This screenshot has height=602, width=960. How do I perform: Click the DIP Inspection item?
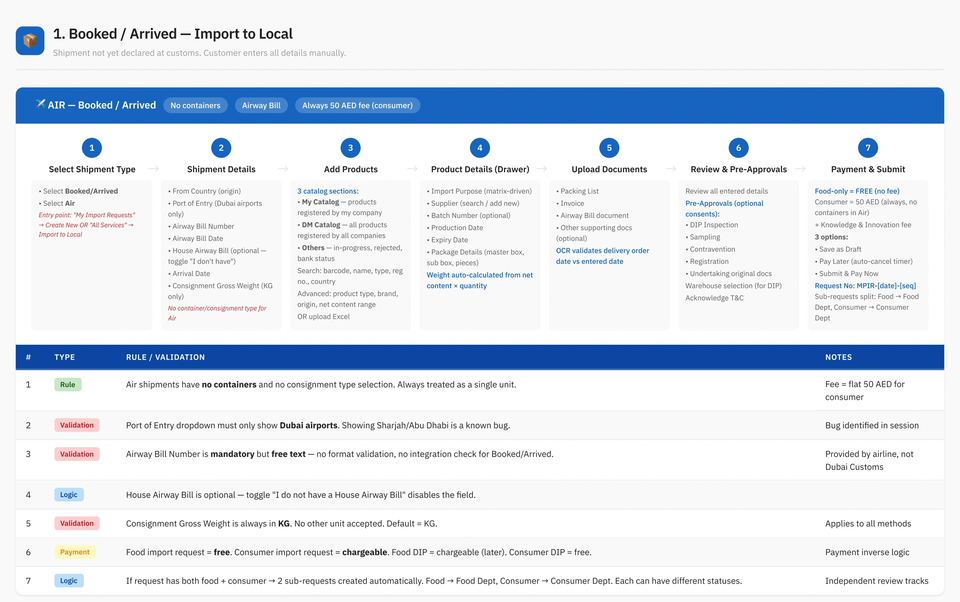[x=711, y=225]
